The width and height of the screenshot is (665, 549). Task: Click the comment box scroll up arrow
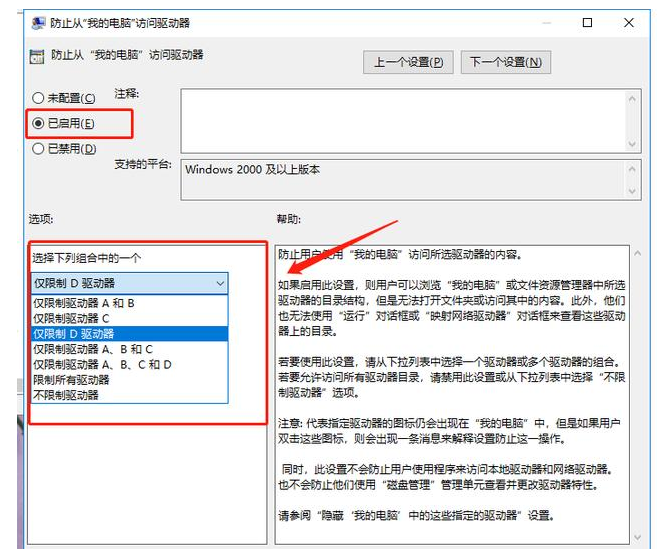pos(632,99)
